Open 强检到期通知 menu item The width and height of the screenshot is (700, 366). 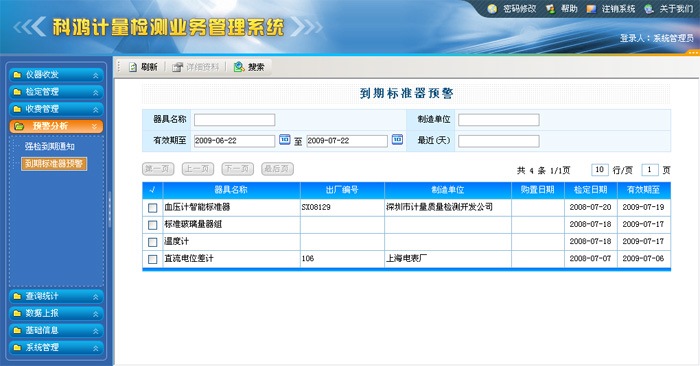click(50, 146)
